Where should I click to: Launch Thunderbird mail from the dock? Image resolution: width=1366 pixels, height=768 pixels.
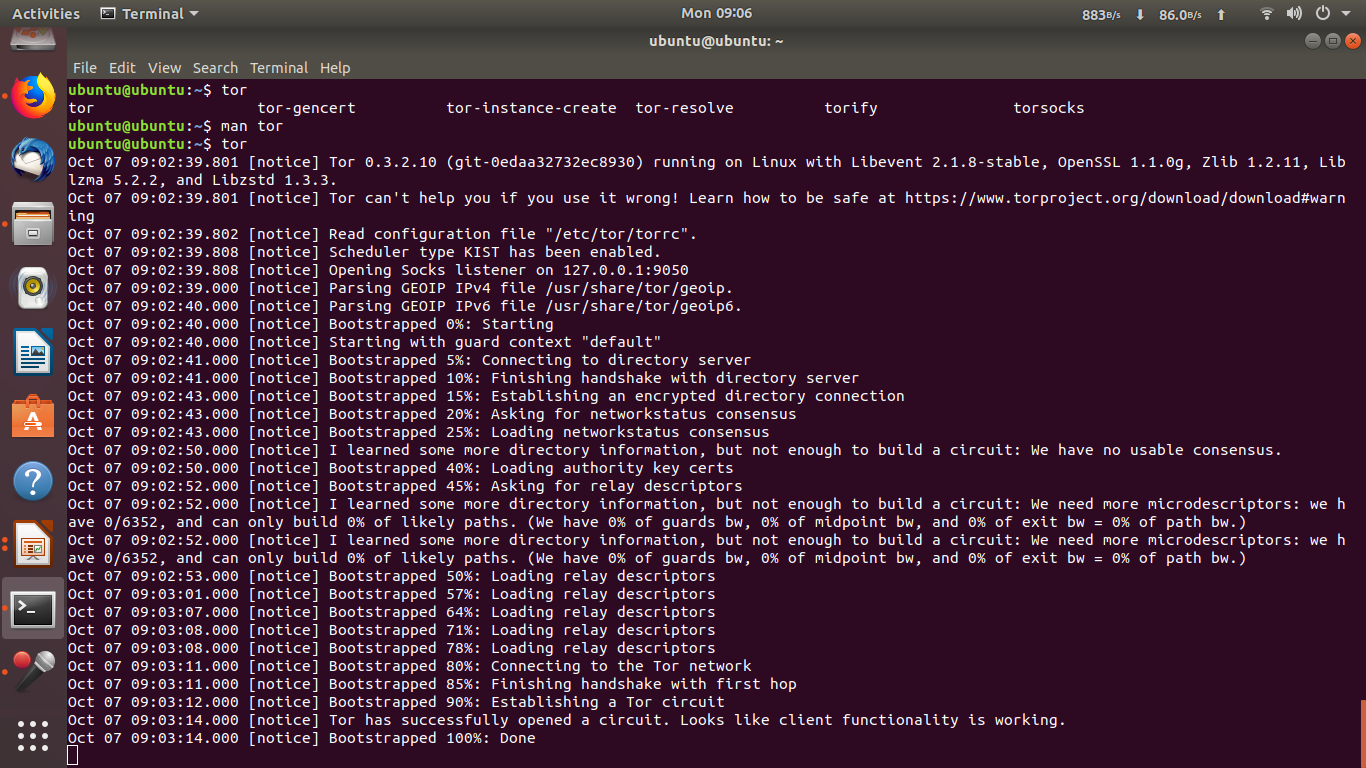(33, 160)
